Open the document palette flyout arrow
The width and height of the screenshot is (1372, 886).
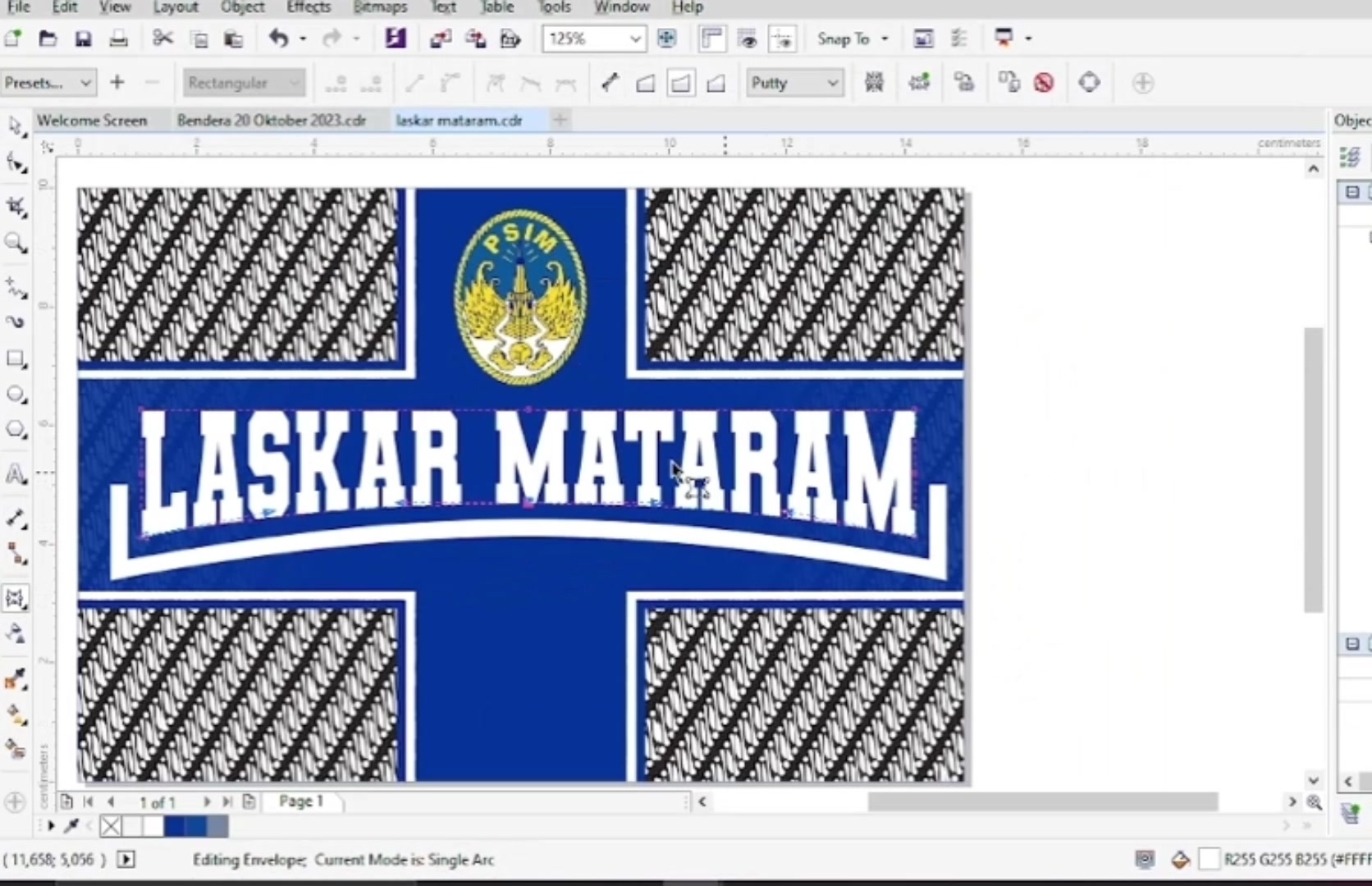51,826
